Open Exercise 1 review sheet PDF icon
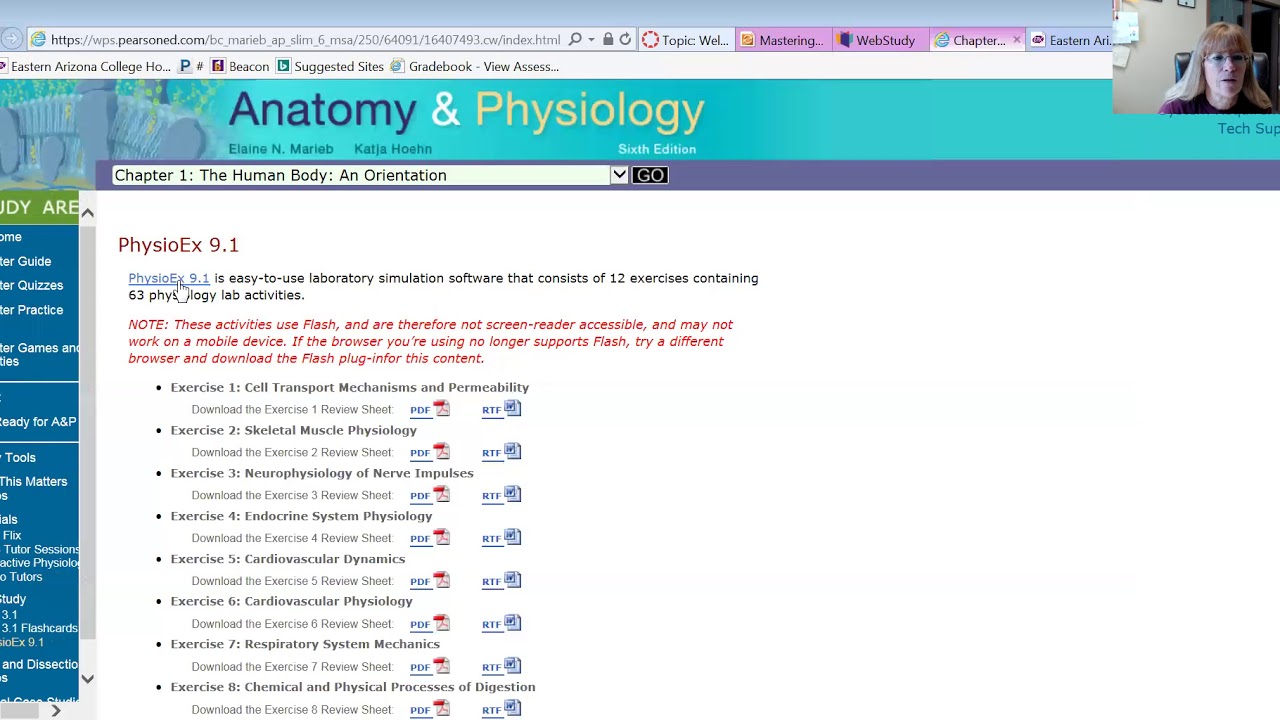The width and height of the screenshot is (1280, 720). (441, 408)
